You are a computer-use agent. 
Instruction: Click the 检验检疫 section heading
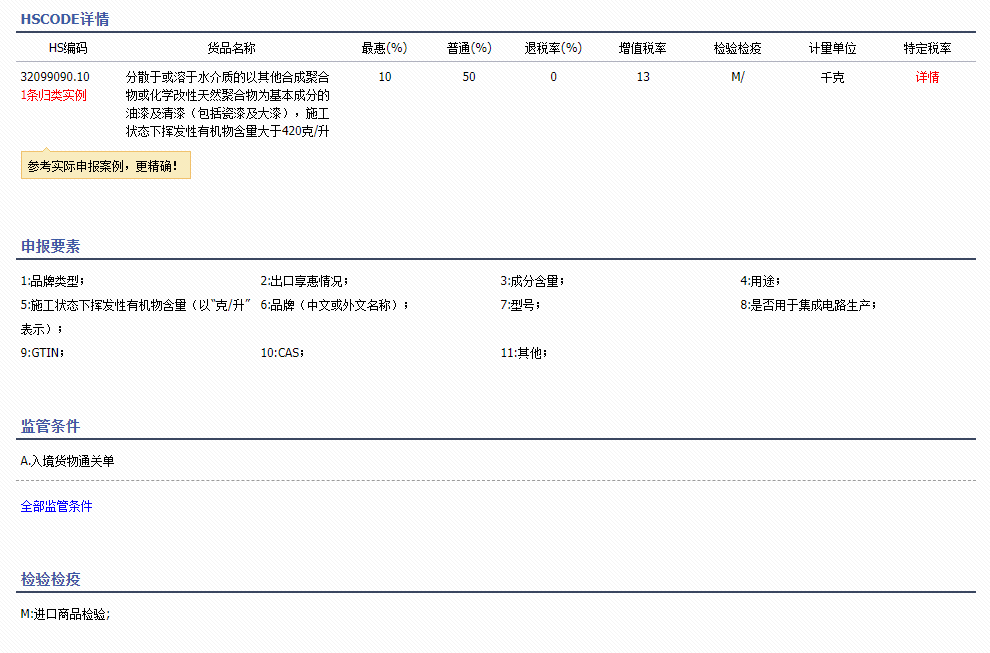tap(40, 578)
